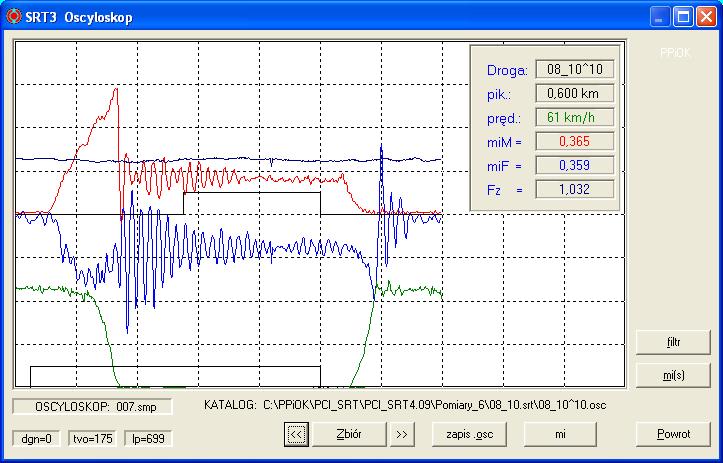Select the pręd. field showing 61 km/h
Screen dimensions: 723x463
coord(575,118)
